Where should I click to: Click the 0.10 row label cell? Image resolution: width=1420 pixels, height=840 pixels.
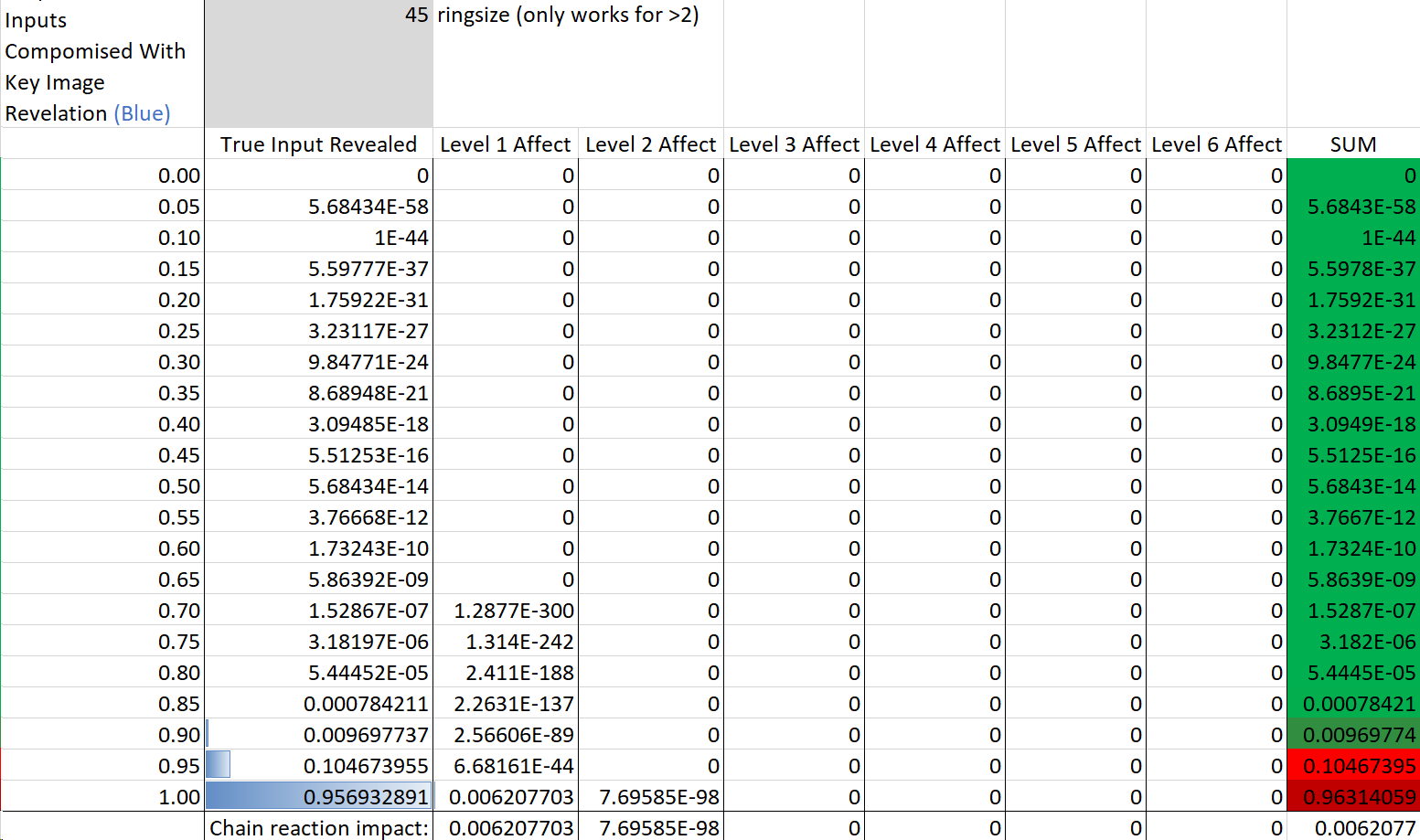click(x=102, y=237)
